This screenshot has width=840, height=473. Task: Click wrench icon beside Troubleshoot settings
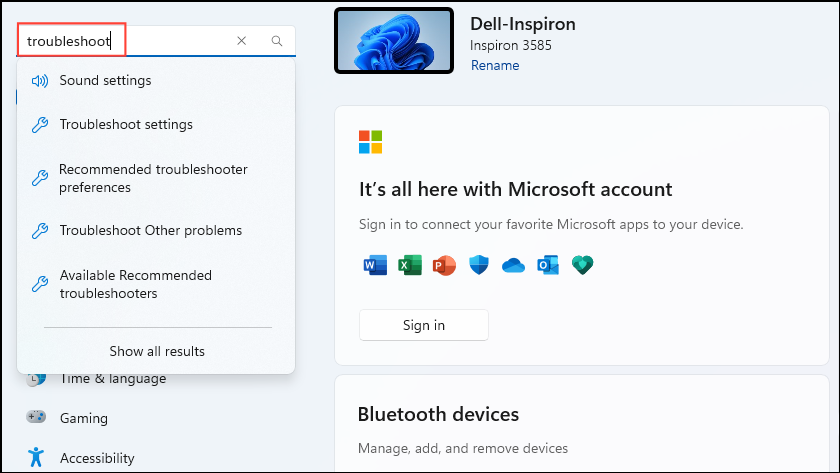coord(40,125)
